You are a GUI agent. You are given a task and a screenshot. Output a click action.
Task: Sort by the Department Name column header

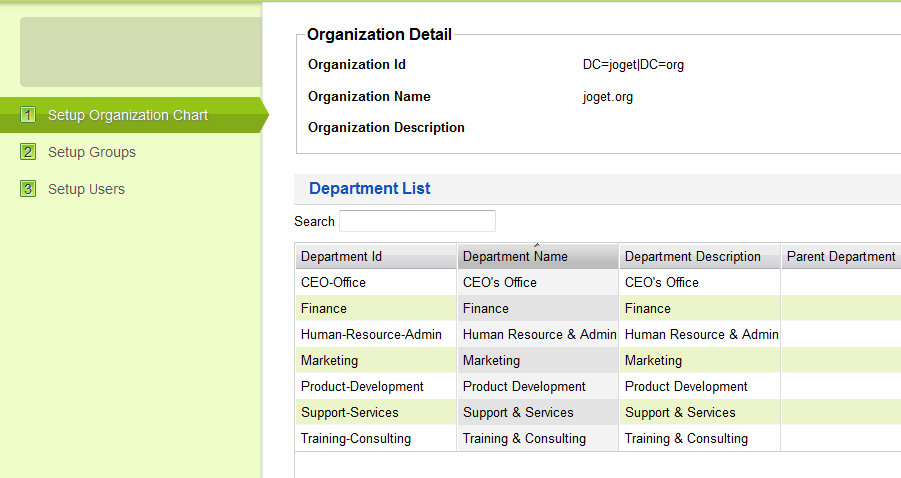(515, 257)
